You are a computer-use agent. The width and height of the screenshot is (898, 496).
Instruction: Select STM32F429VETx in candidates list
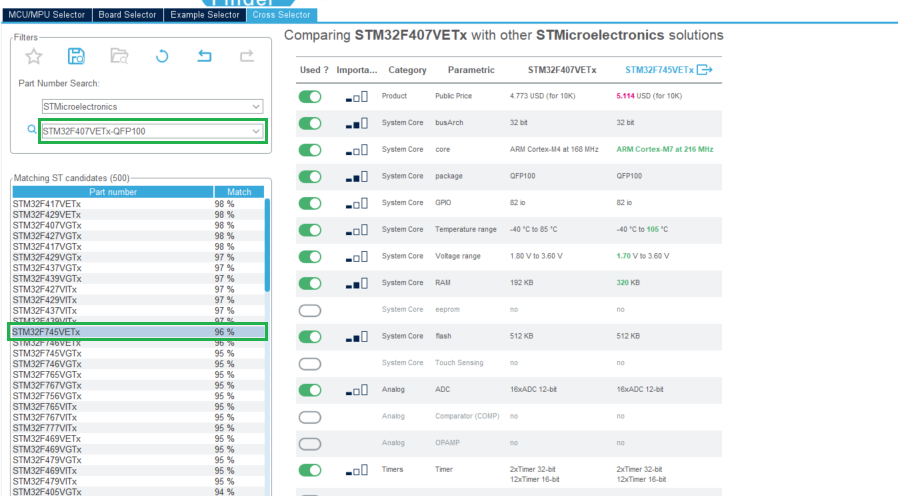click(x=137, y=215)
